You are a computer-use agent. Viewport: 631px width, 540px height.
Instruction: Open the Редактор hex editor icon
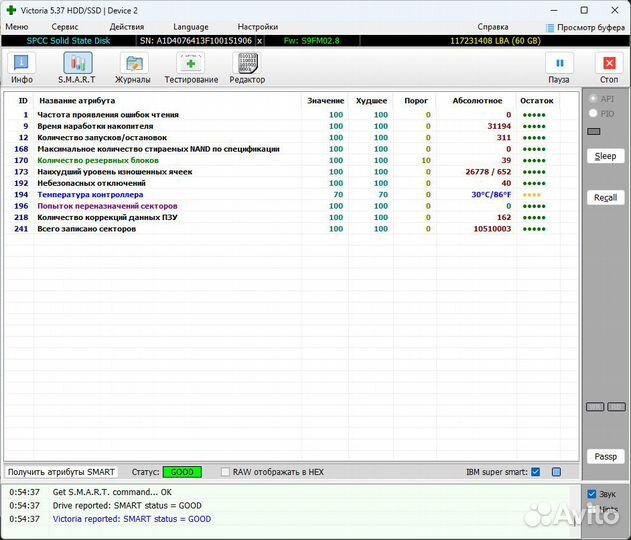click(247, 67)
